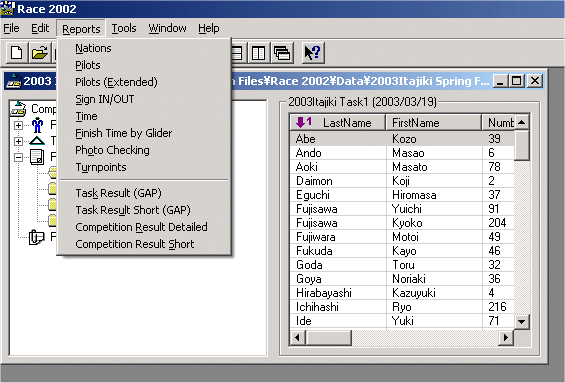Open the Window menu

(x=168, y=28)
